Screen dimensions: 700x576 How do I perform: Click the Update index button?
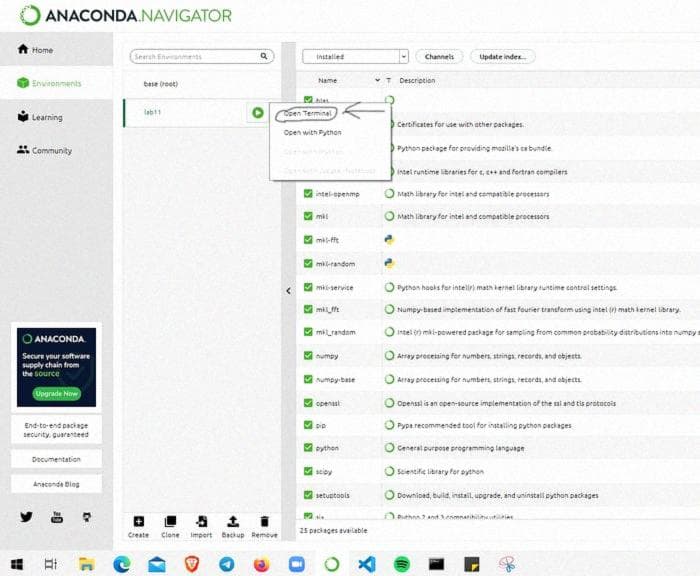click(502, 57)
